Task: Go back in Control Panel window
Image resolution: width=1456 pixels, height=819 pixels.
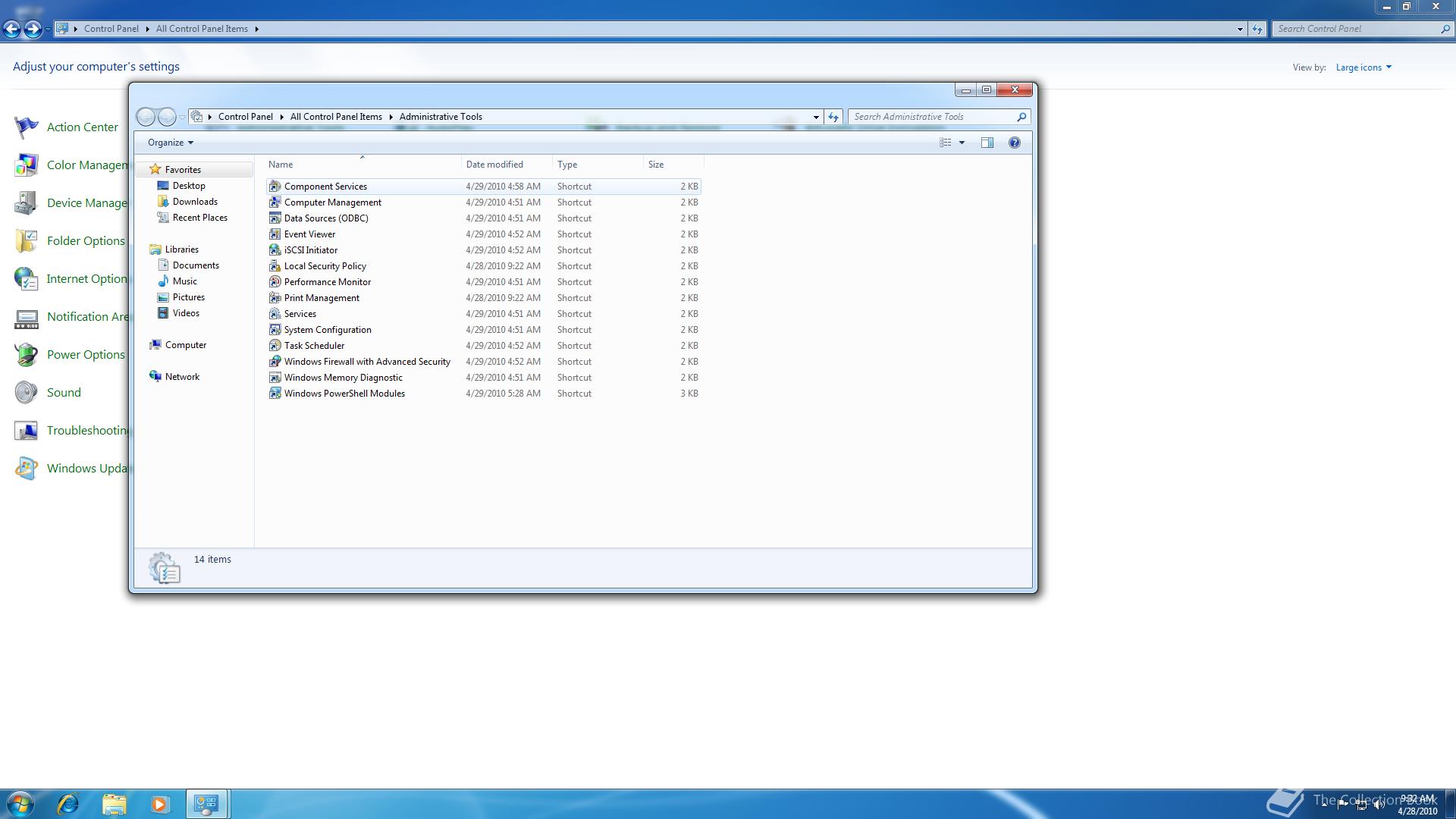Action: [11, 29]
